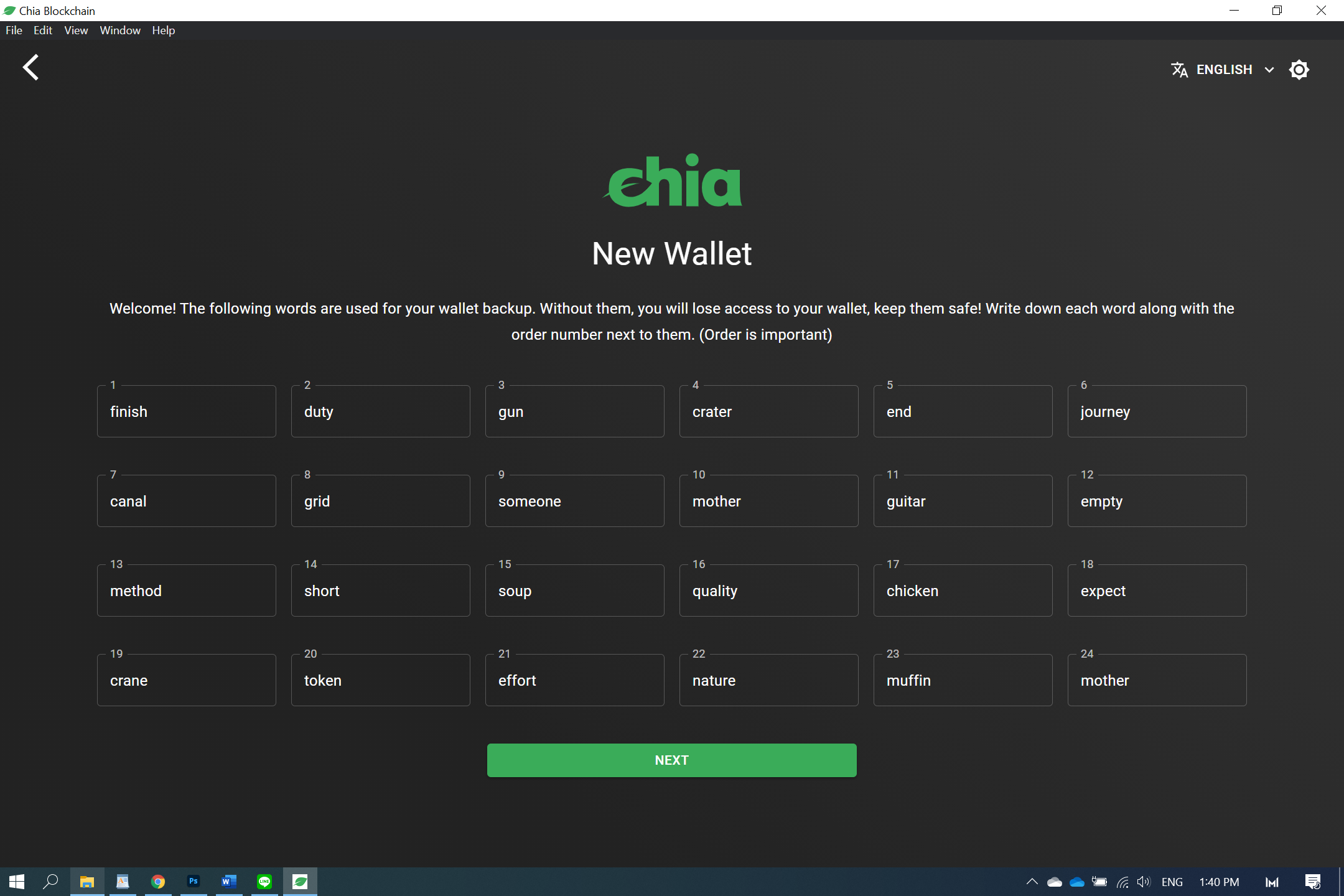This screenshot has width=1344, height=896.
Task: Open the Window menu
Action: click(x=120, y=30)
